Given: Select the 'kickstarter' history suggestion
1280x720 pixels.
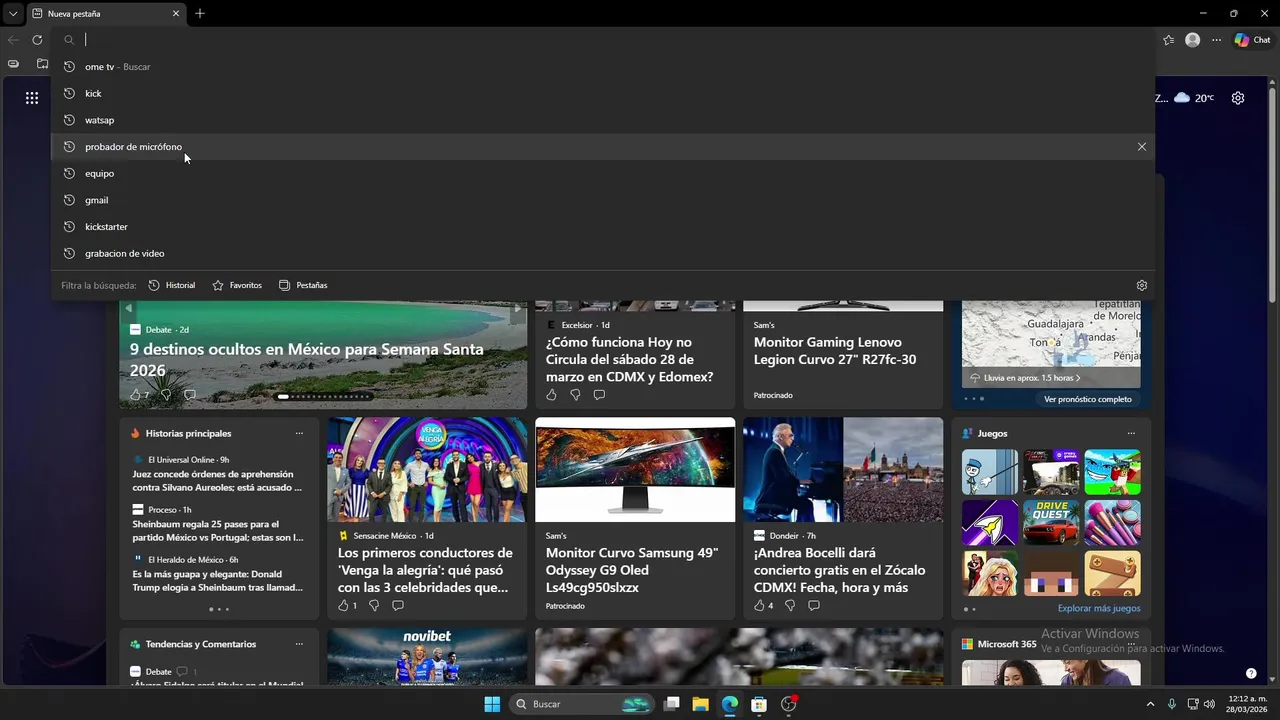Looking at the screenshot, I should (603, 227).
